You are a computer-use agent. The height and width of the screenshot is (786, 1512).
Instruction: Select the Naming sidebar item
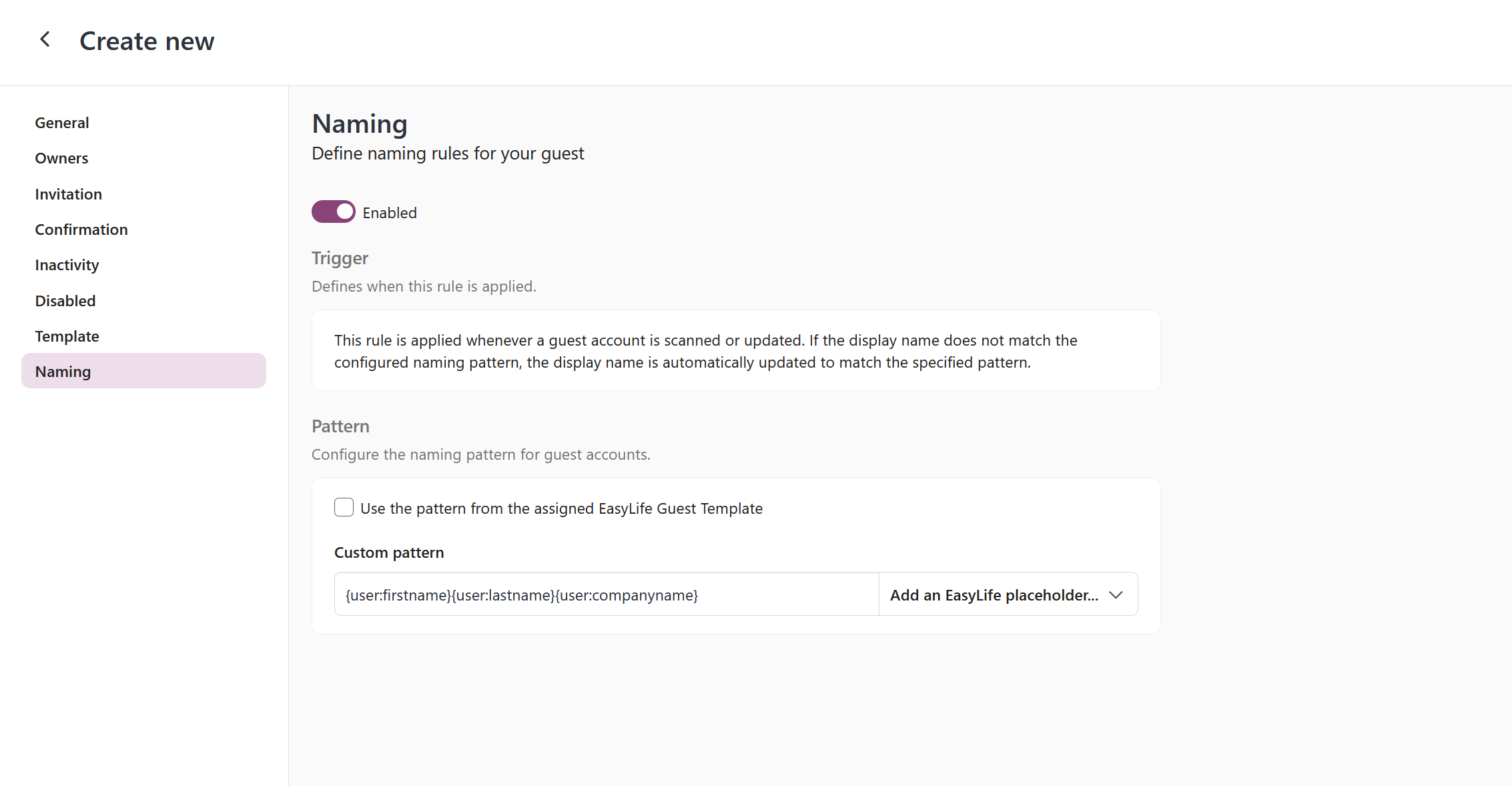click(63, 372)
